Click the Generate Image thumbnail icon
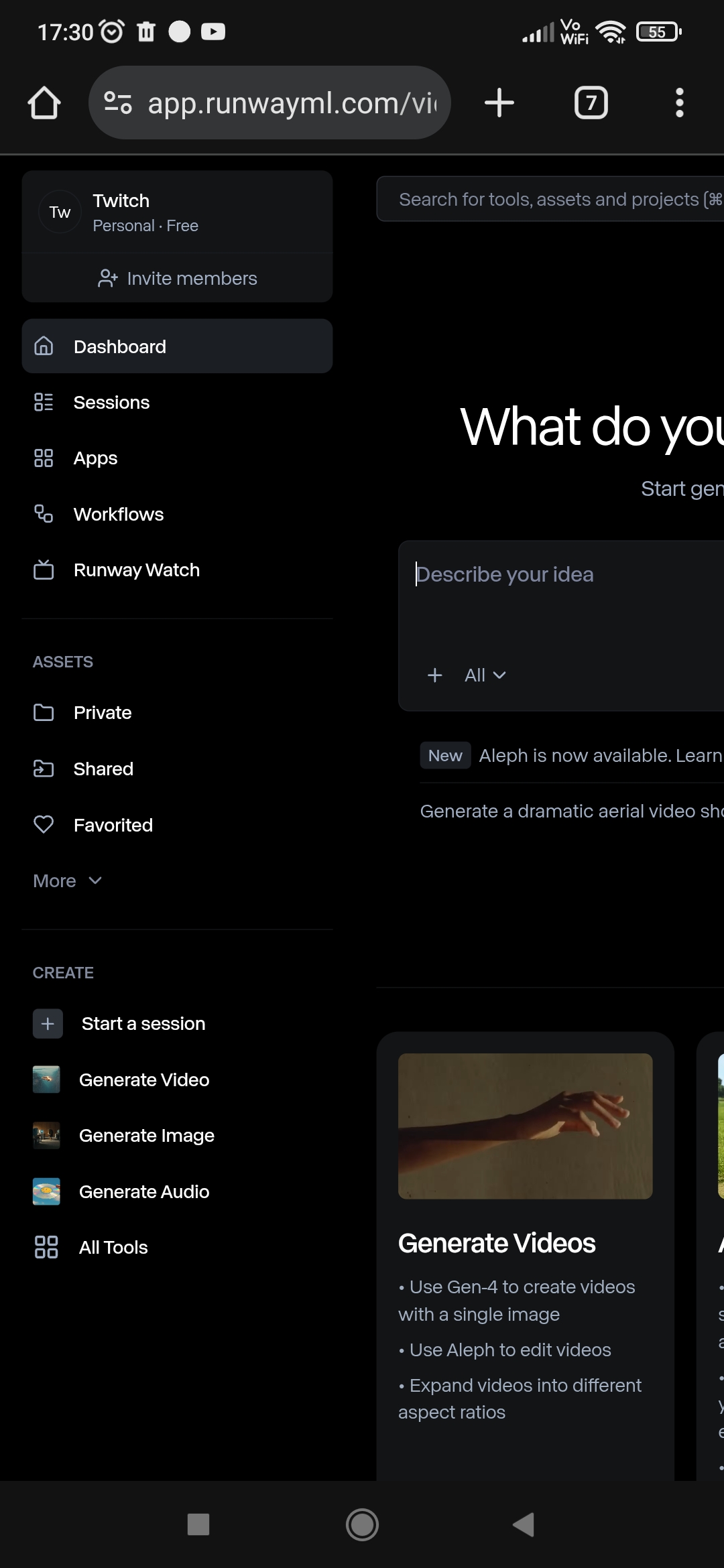Screen dimensions: 724x1568 [46, 1136]
